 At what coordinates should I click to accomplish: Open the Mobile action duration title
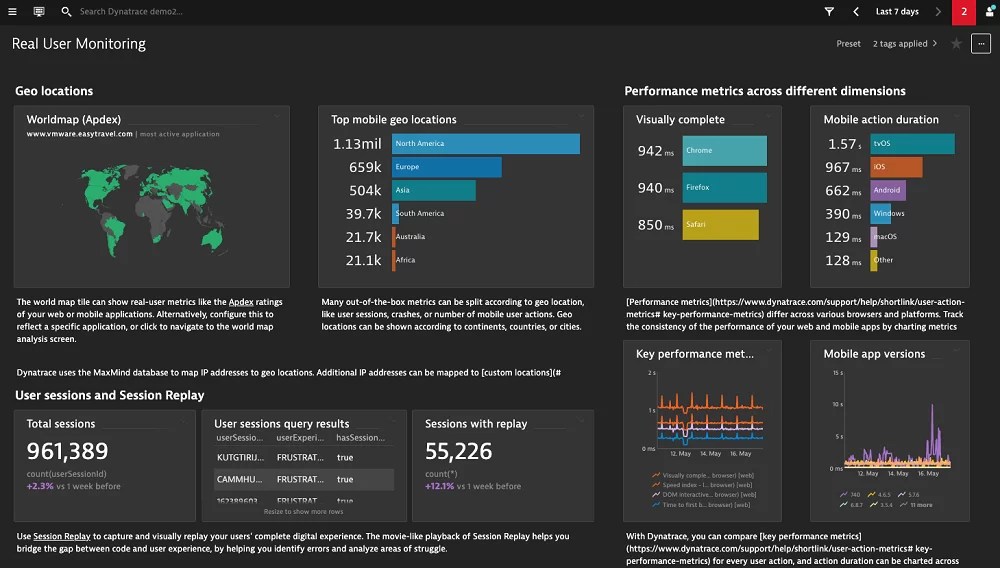(881, 119)
